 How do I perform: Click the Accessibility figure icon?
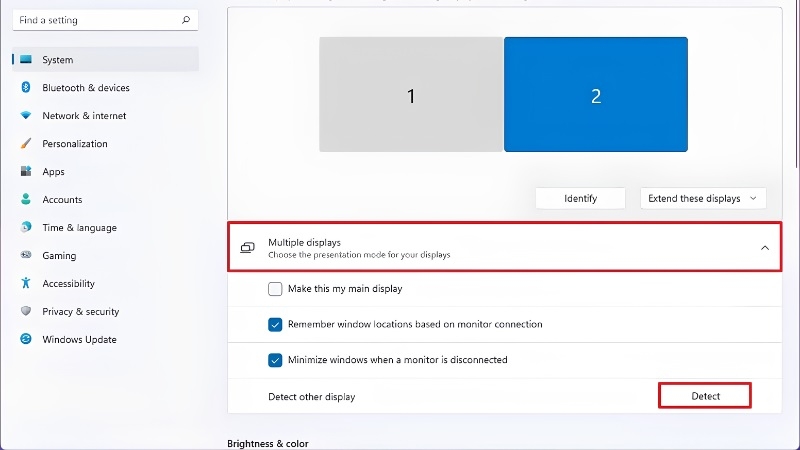[26, 283]
